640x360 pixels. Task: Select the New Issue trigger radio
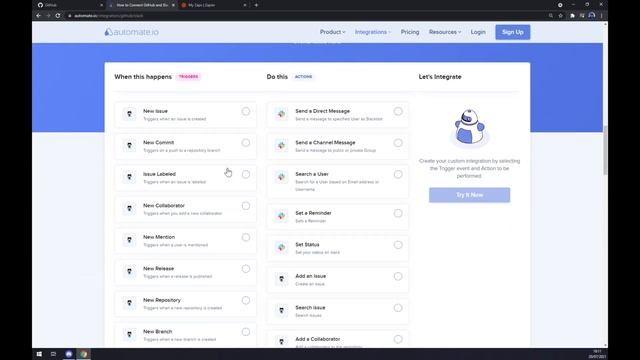pos(246,111)
